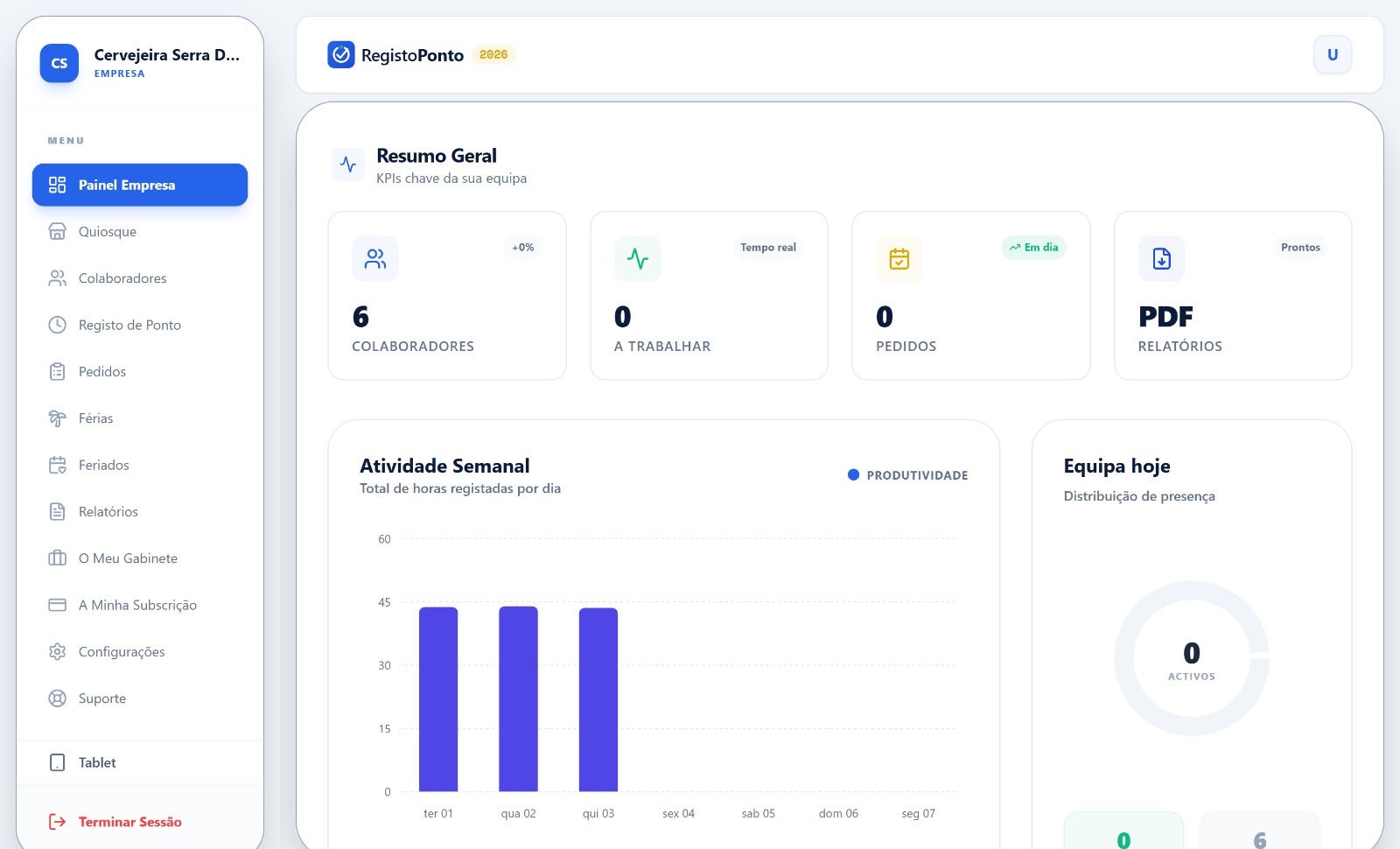The image size is (1400, 849).
Task: Open the Painel Empresa menu item
Action: click(140, 185)
